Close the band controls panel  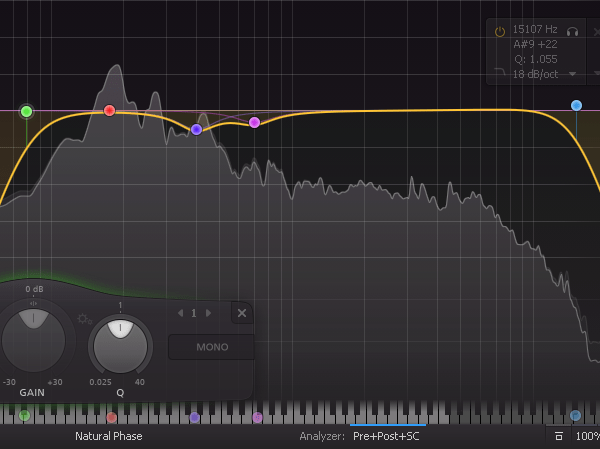pos(242,313)
